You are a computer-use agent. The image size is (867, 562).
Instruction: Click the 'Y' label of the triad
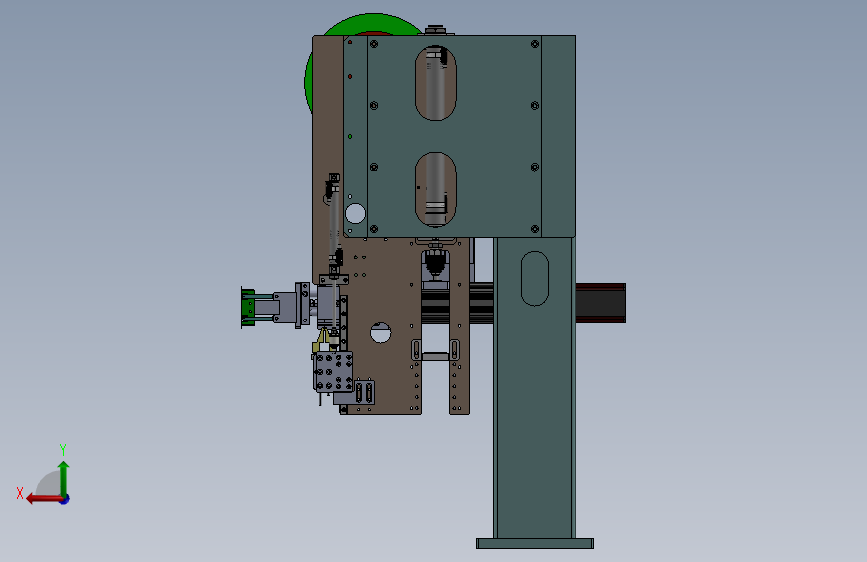[63, 449]
